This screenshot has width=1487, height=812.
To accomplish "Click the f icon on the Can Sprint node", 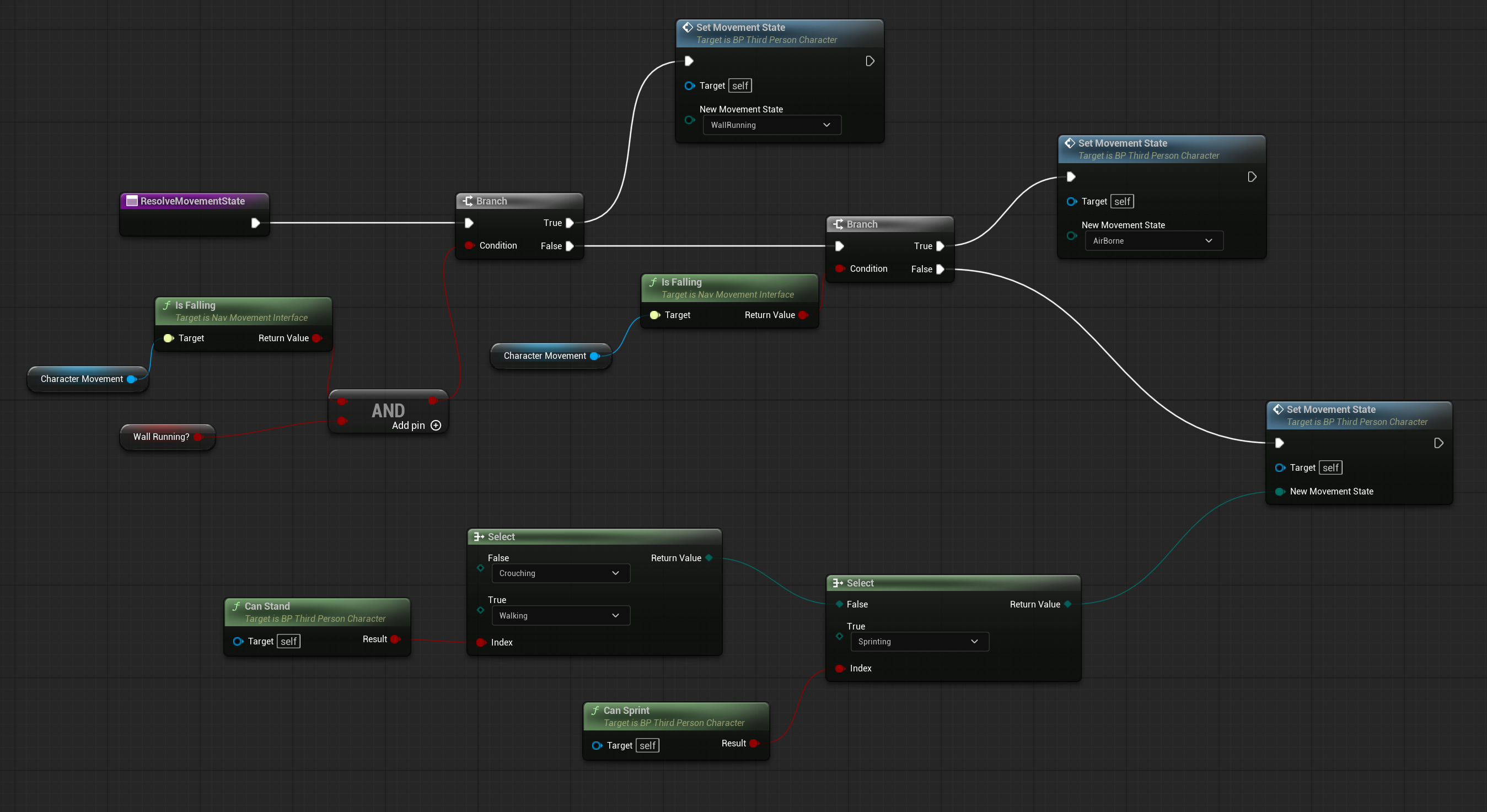I will tap(595, 711).
